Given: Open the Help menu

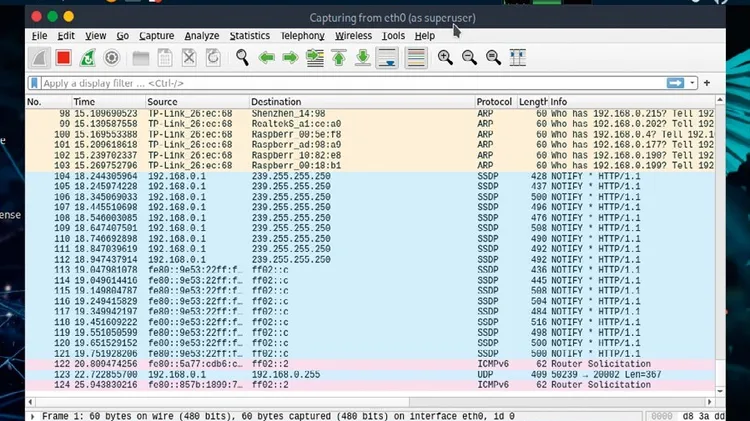Looking at the screenshot, I should (x=425, y=36).
